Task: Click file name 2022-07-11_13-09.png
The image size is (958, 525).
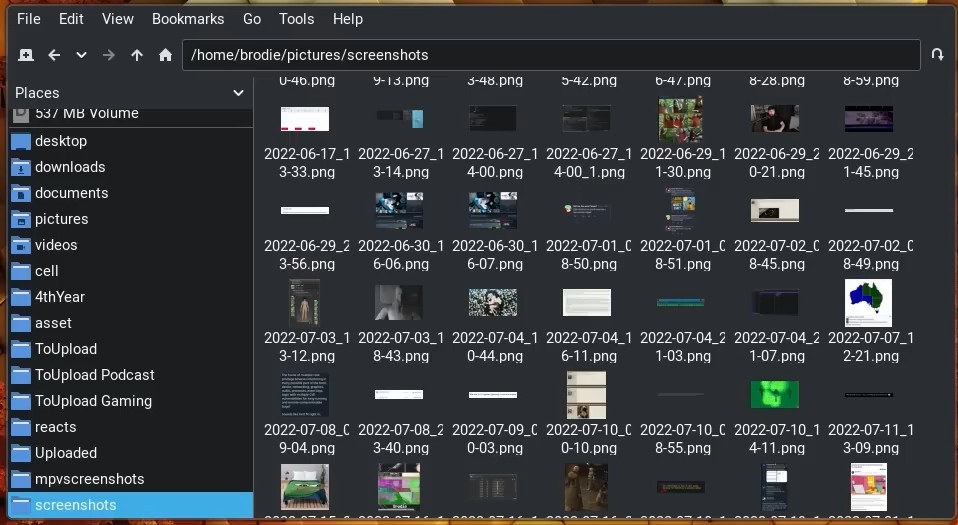Action: tap(871, 439)
